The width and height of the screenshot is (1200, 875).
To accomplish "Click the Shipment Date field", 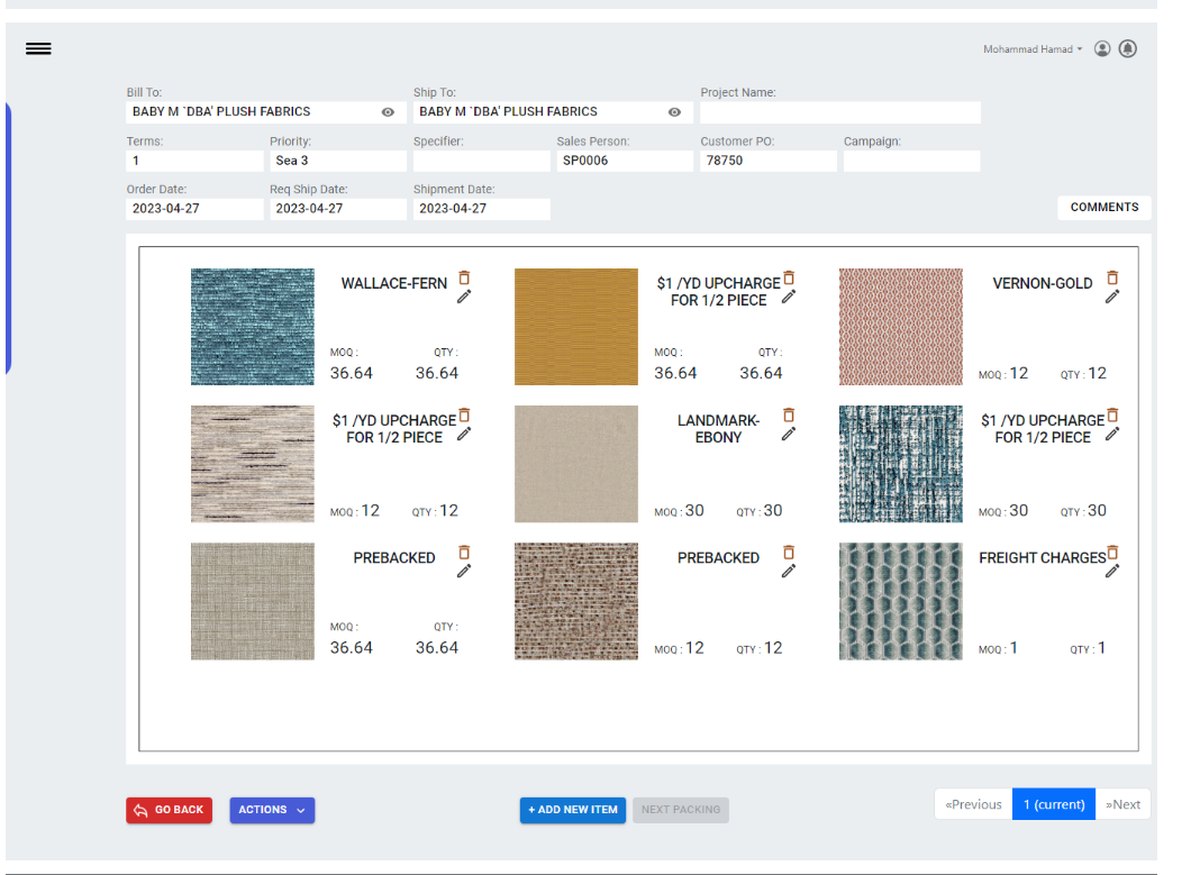I will click(x=481, y=209).
